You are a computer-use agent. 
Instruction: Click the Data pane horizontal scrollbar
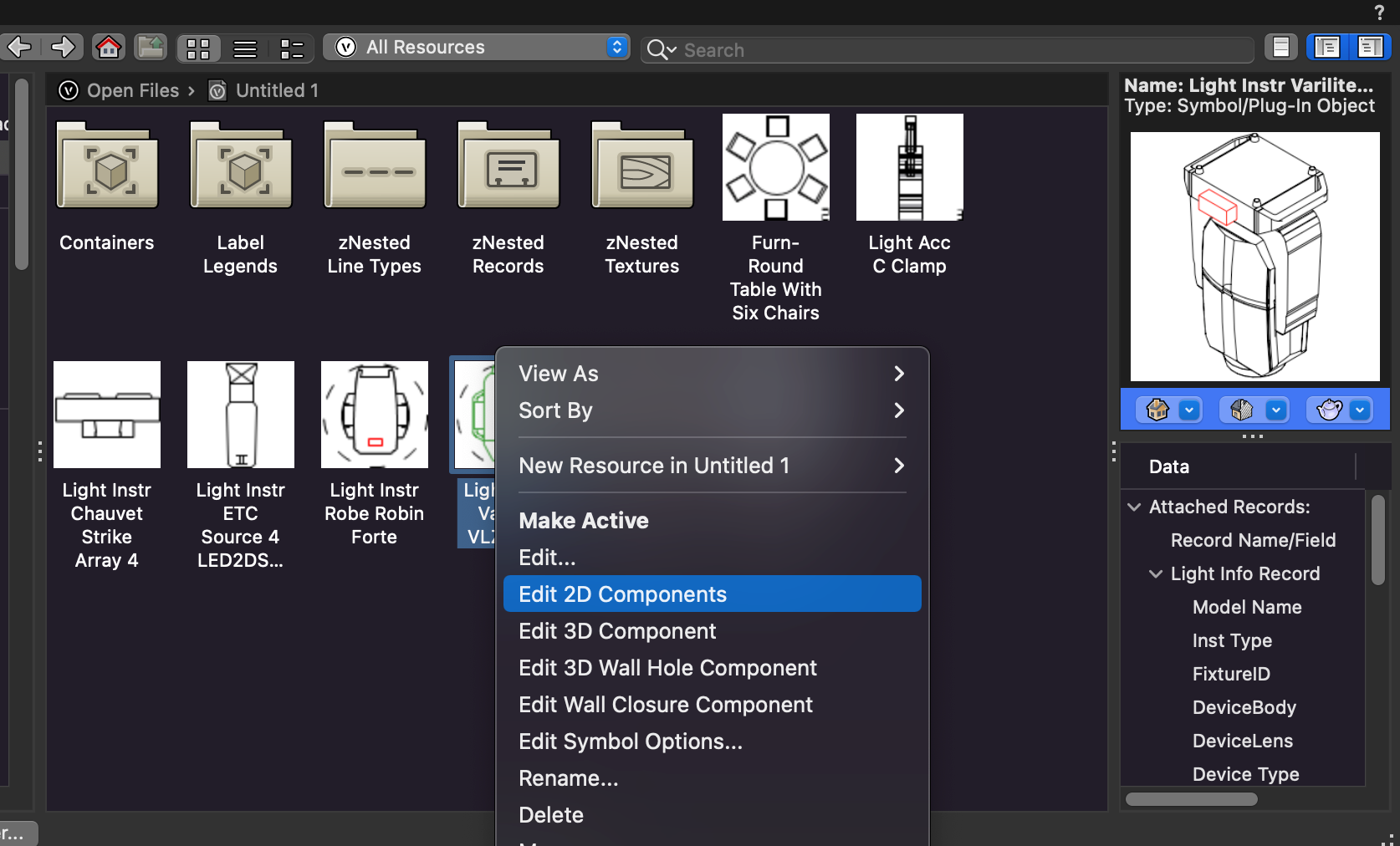(x=1191, y=799)
